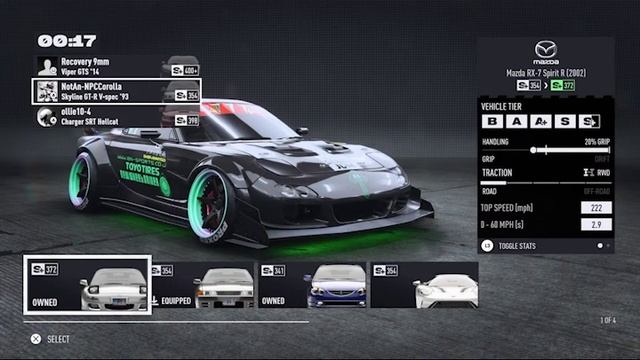Click NotAn-NPCCorolla player avatar
This screenshot has height=360, width=640.
[x=47, y=91]
